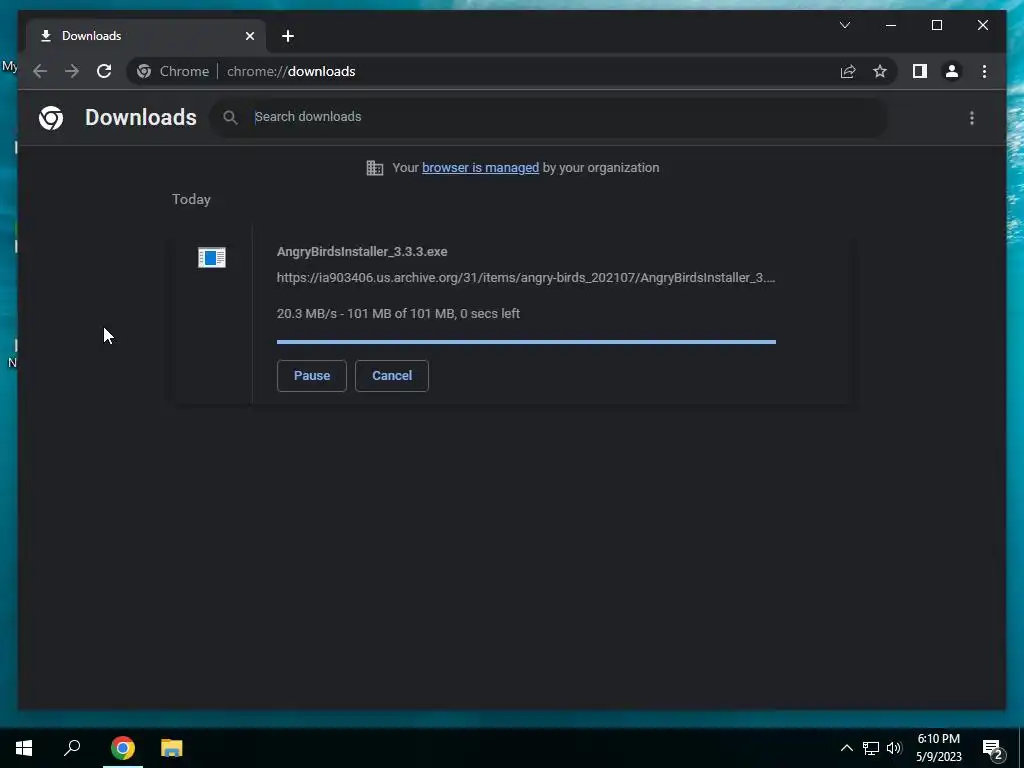Open Windows taskbar search
The image size is (1024, 768).
[72, 748]
